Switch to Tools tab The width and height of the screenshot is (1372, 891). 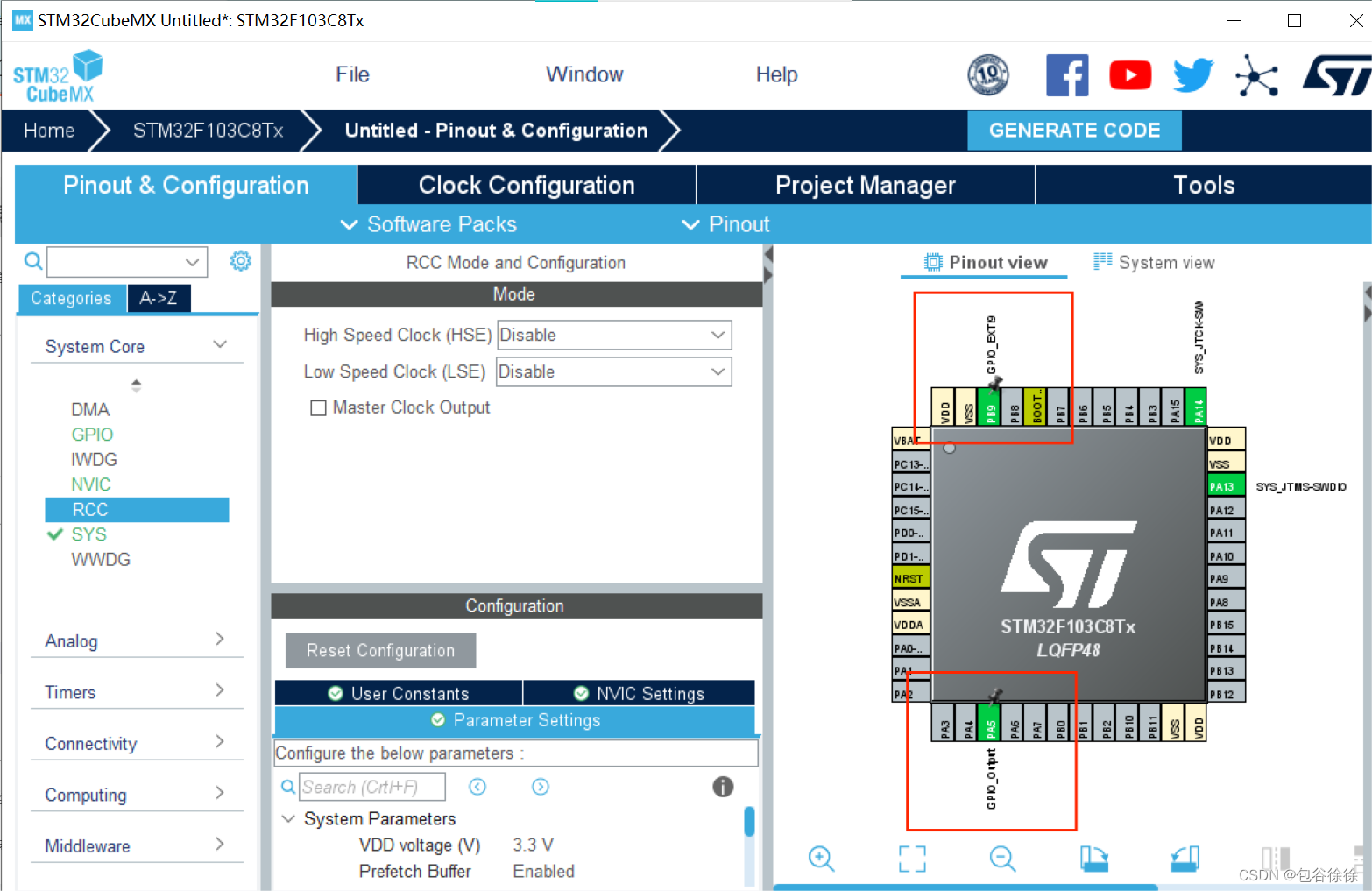tap(1204, 185)
